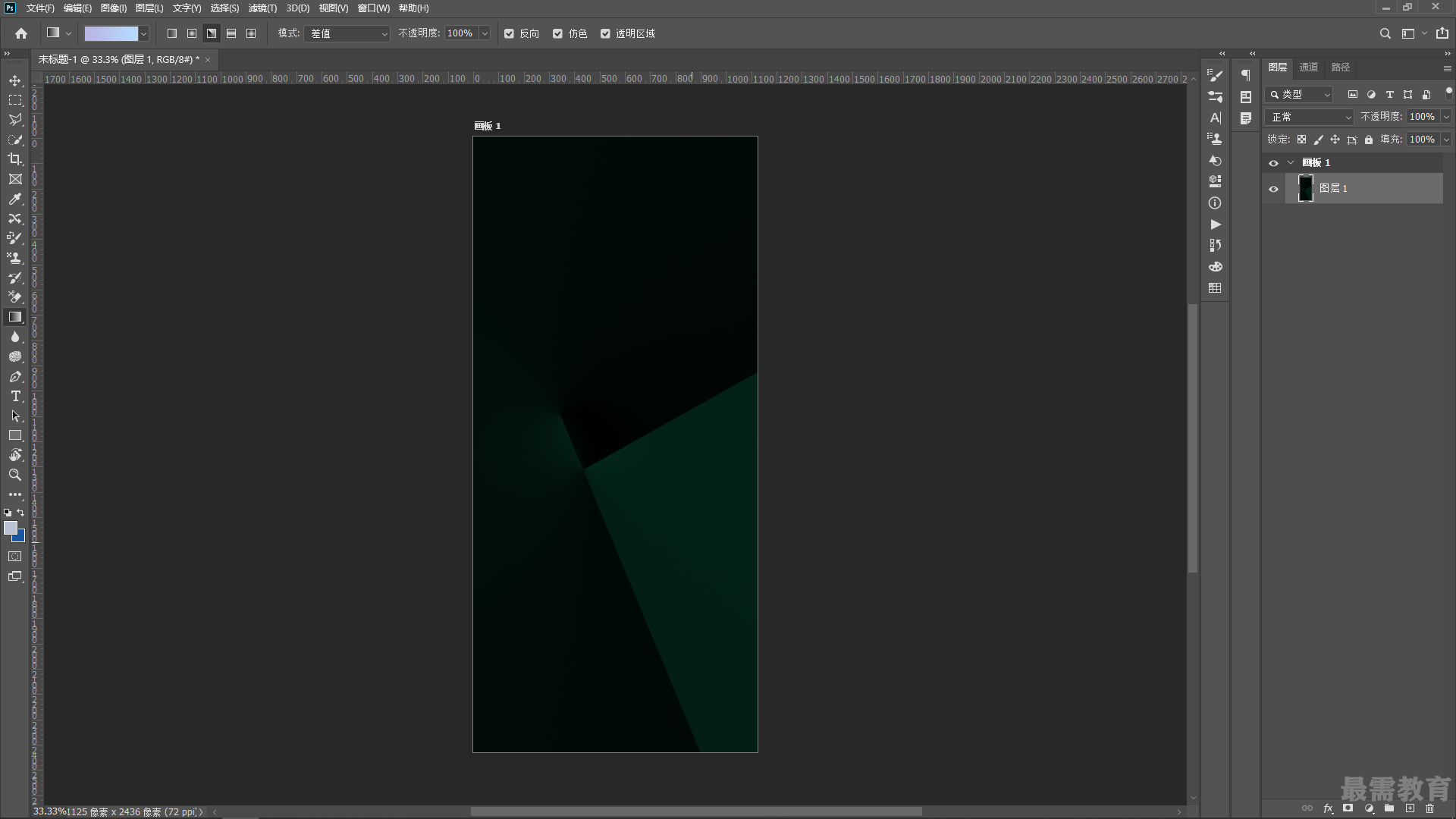Open the layers panel menu button

coord(1447,68)
